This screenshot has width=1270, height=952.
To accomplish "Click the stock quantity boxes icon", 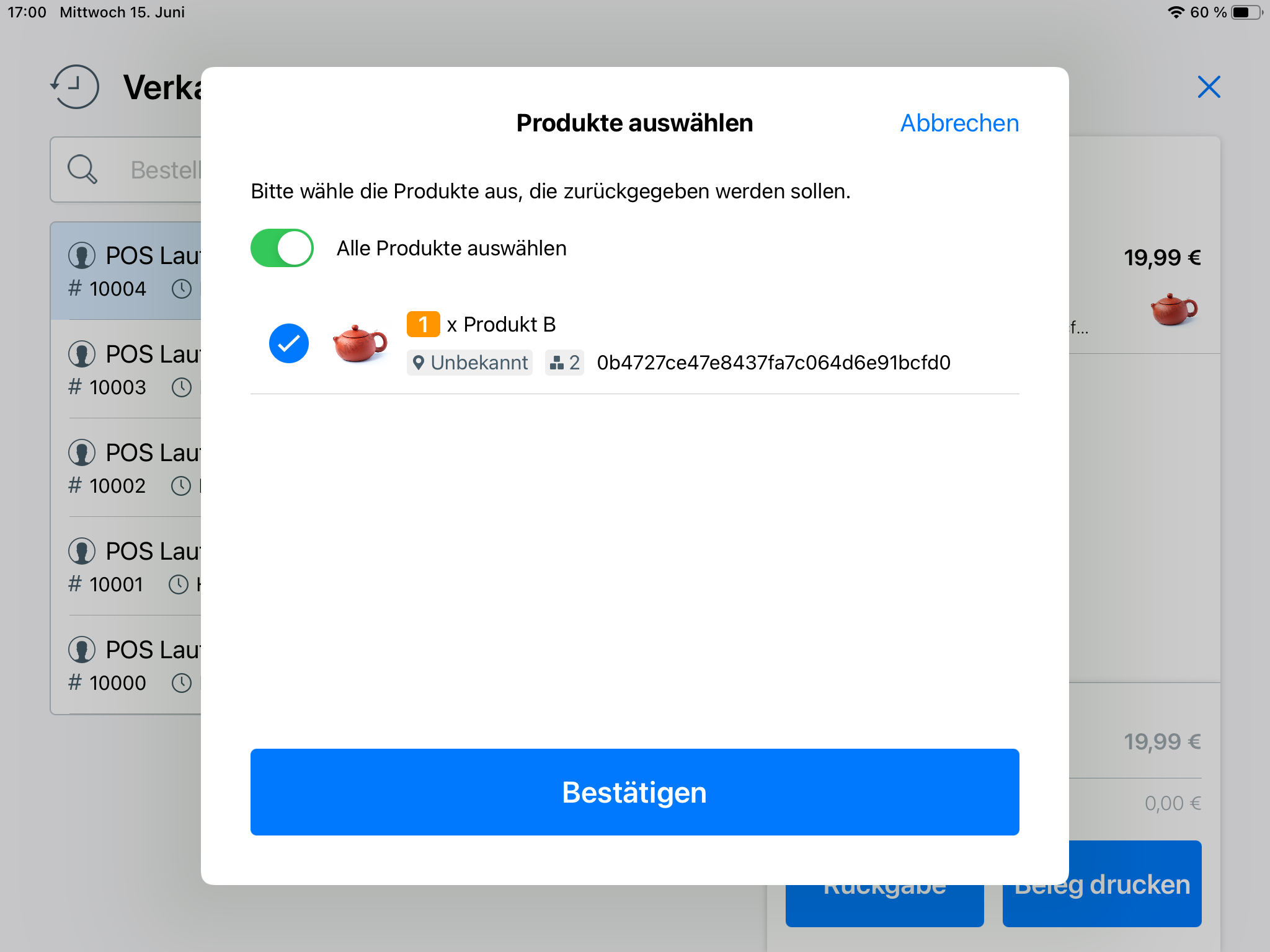I will tap(557, 363).
